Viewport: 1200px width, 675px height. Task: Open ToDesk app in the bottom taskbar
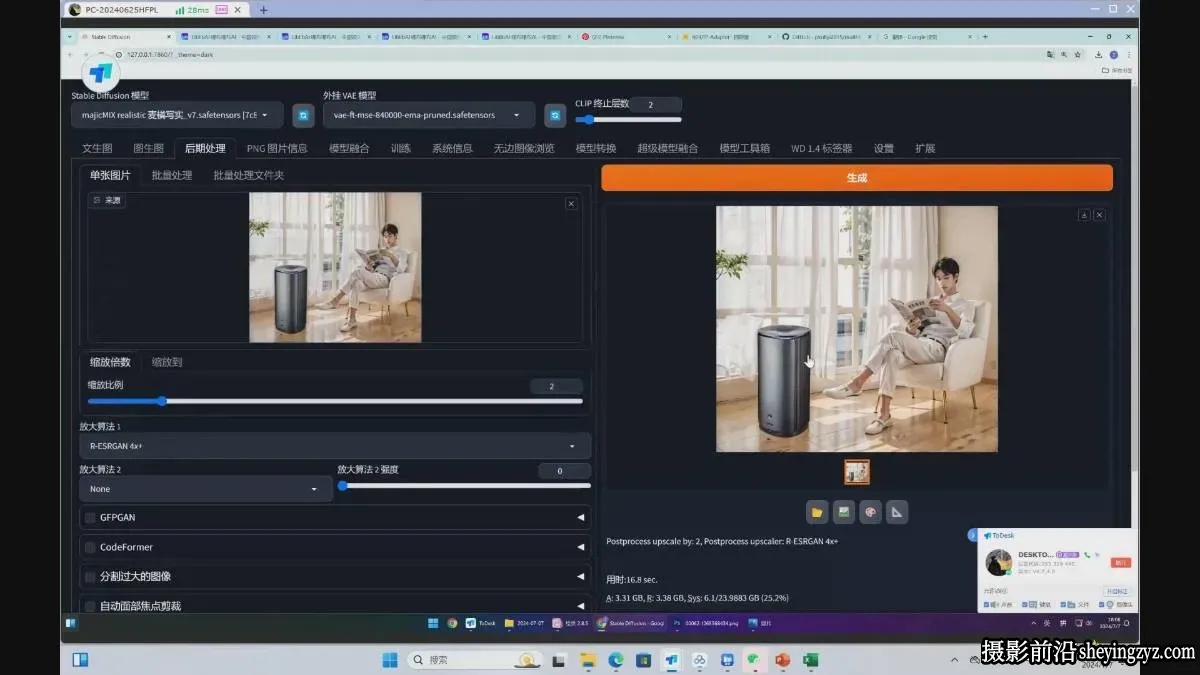(671, 660)
